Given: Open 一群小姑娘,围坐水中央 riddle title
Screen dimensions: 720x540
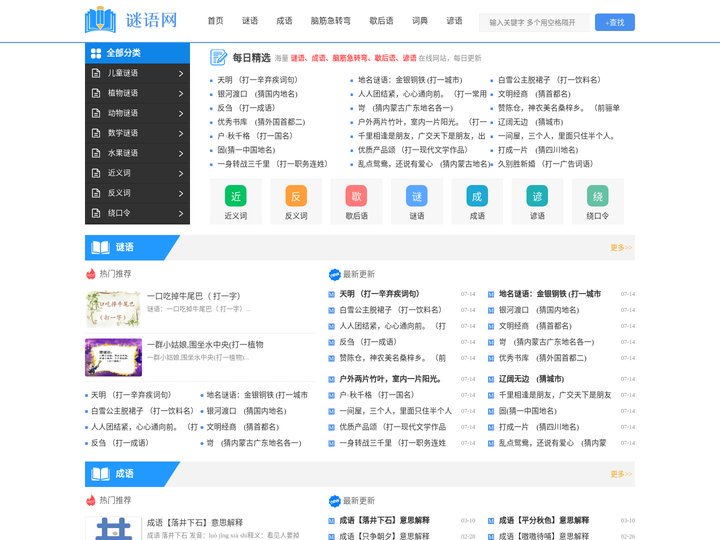Looking at the screenshot, I should [x=205, y=344].
